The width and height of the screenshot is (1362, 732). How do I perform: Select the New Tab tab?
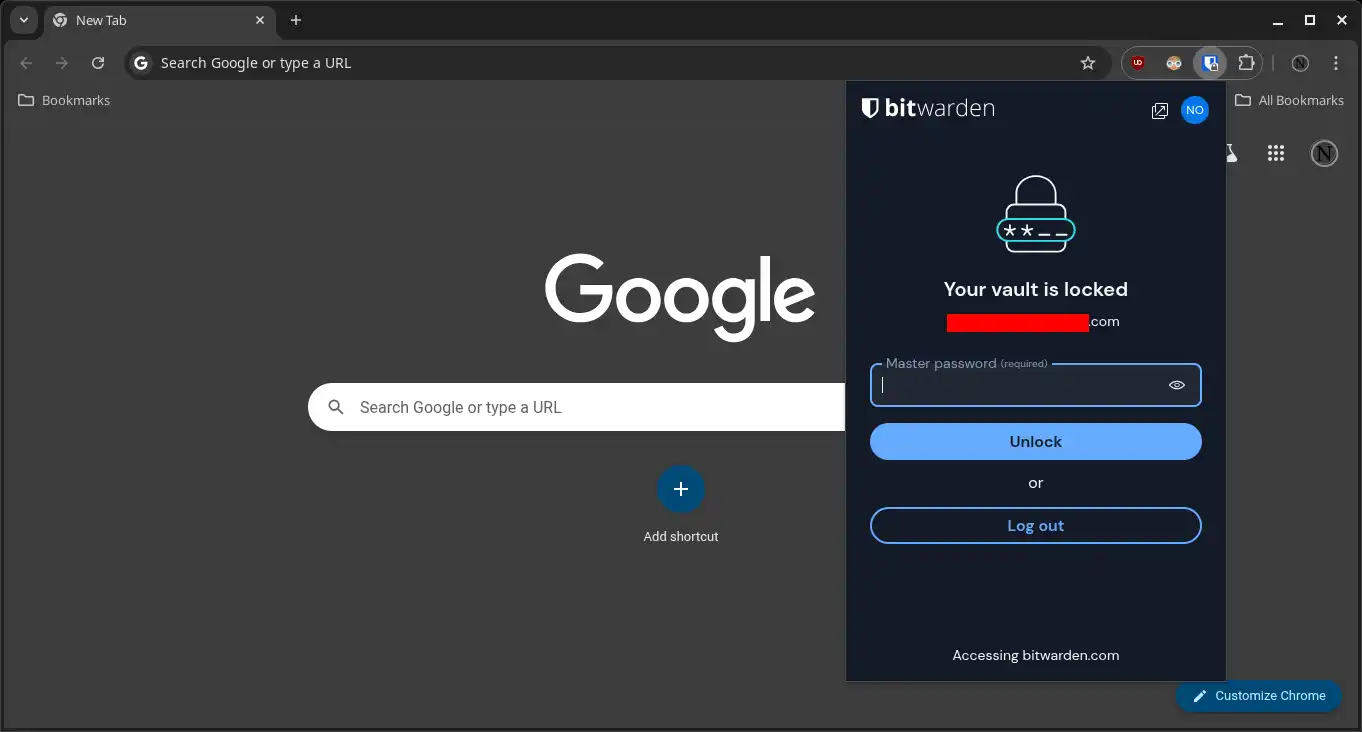click(x=150, y=20)
